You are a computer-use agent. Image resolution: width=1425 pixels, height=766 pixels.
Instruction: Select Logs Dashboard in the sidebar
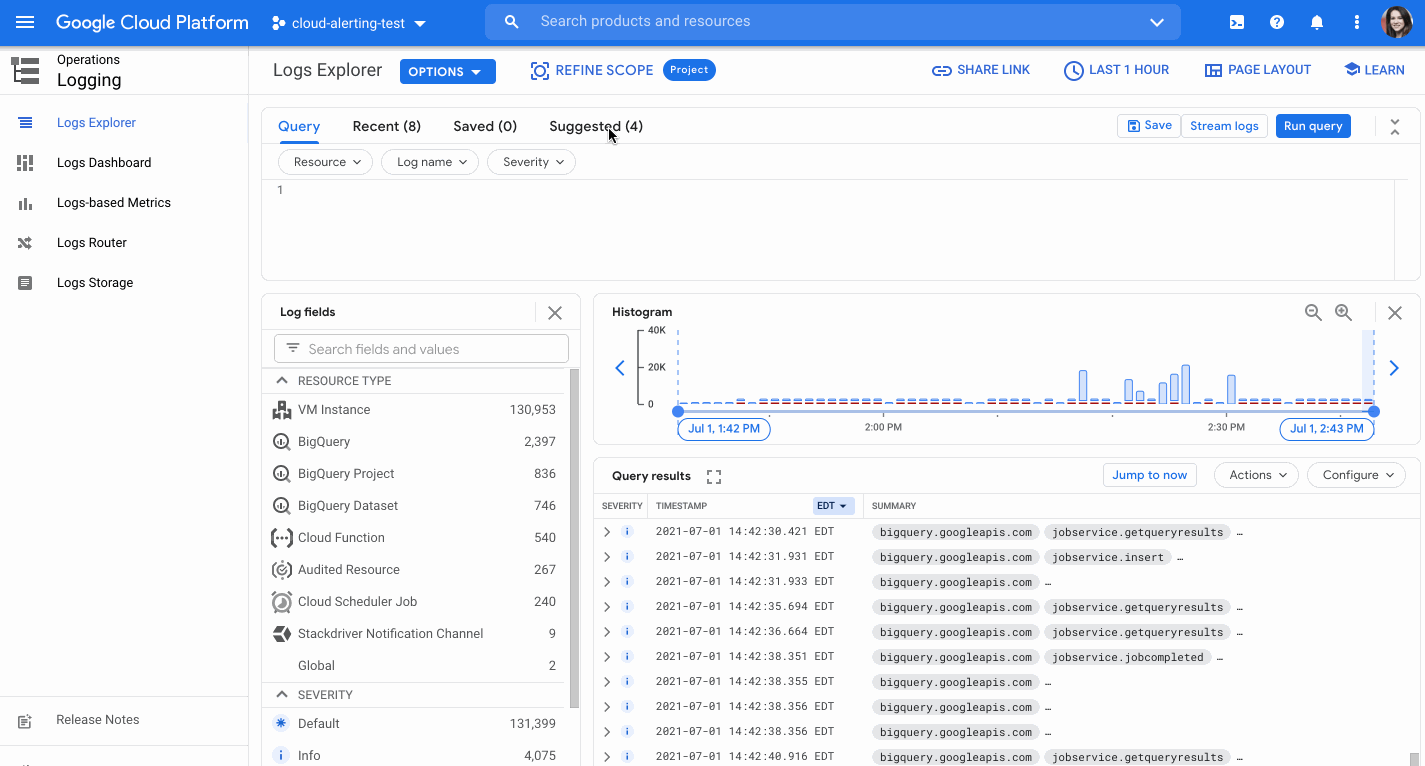tap(104, 162)
